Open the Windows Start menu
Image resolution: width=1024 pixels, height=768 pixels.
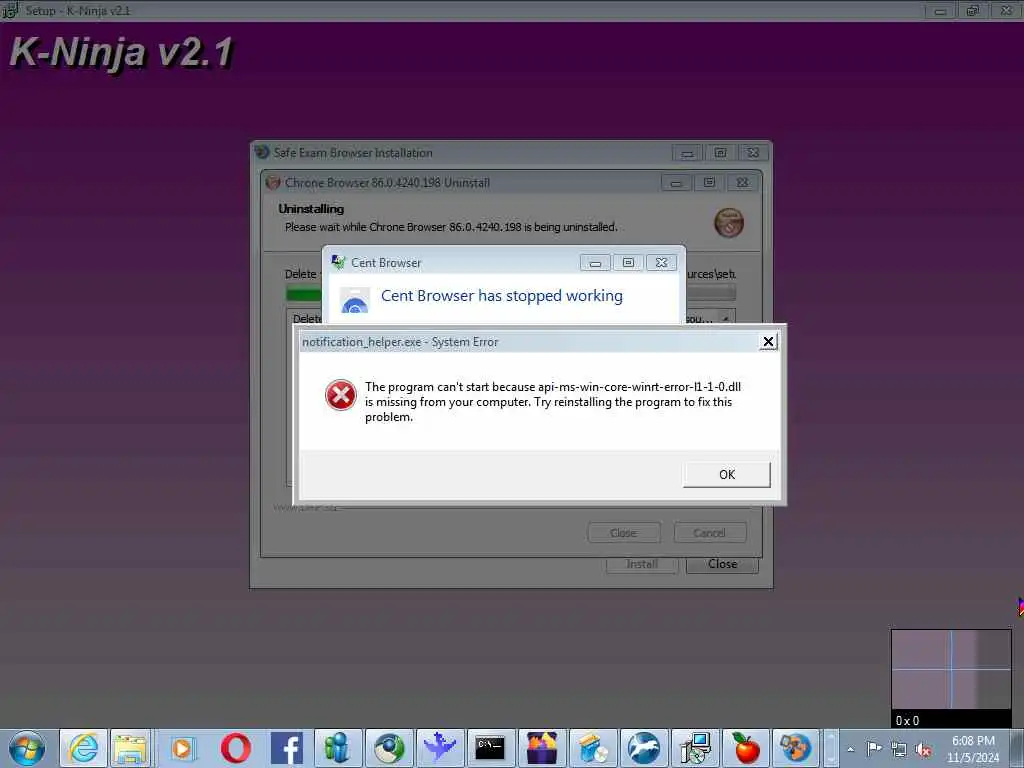[x=27, y=748]
